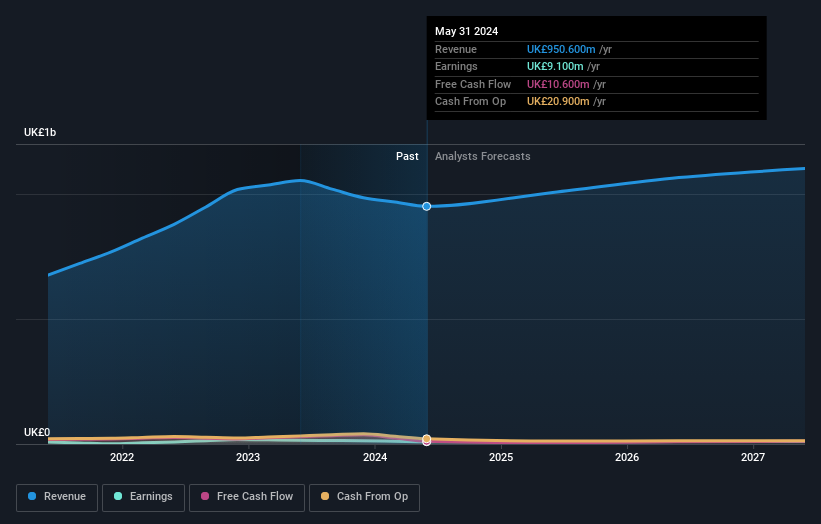
Task: Click the Cash From Op label in tooltip
Action: [471, 102]
